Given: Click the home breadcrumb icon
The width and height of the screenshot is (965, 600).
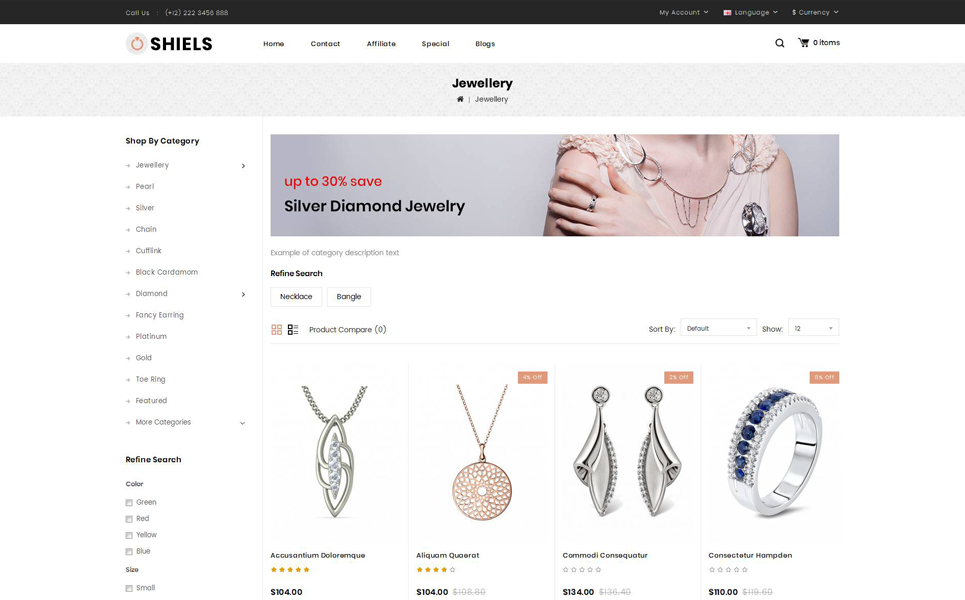Looking at the screenshot, I should coord(460,99).
